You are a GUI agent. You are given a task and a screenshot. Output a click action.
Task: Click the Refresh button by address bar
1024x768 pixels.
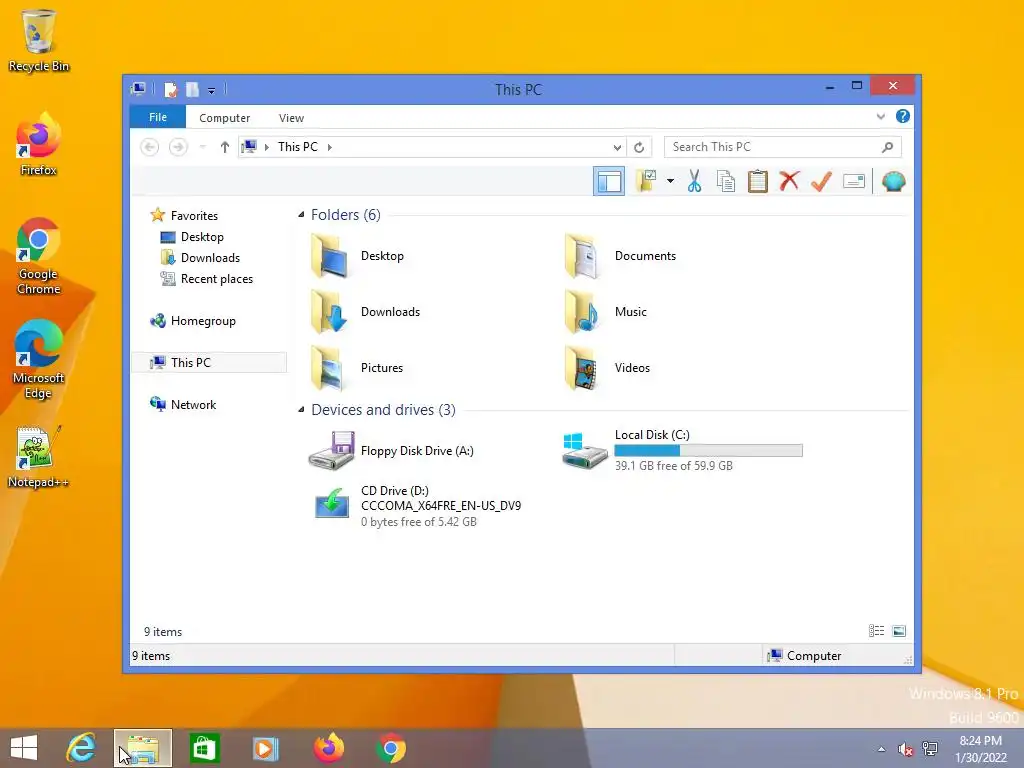pyautogui.click(x=639, y=148)
